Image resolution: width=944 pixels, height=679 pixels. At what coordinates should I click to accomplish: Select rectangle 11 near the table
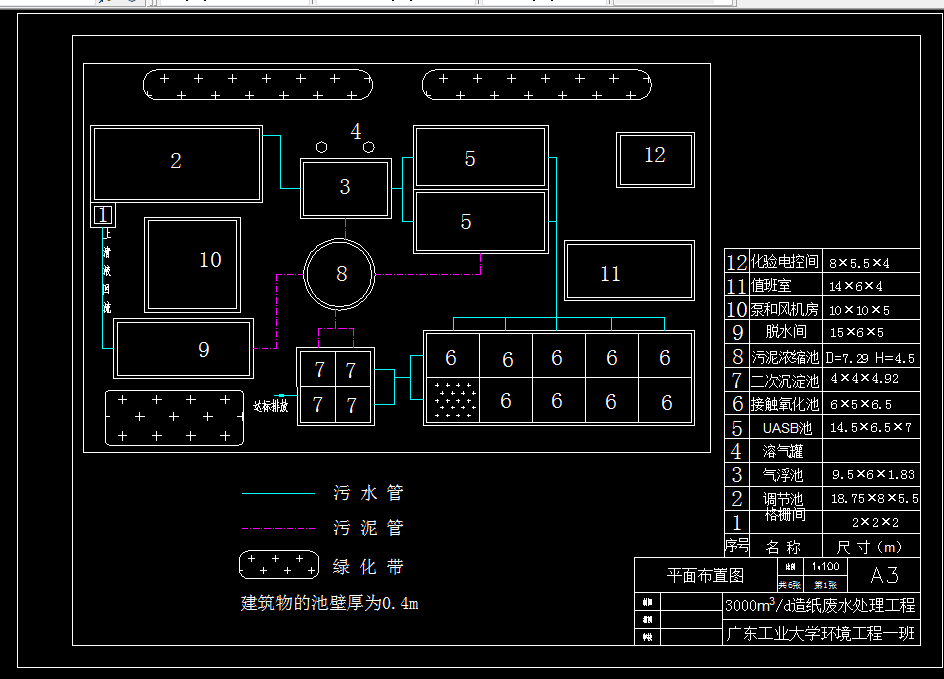tap(629, 271)
